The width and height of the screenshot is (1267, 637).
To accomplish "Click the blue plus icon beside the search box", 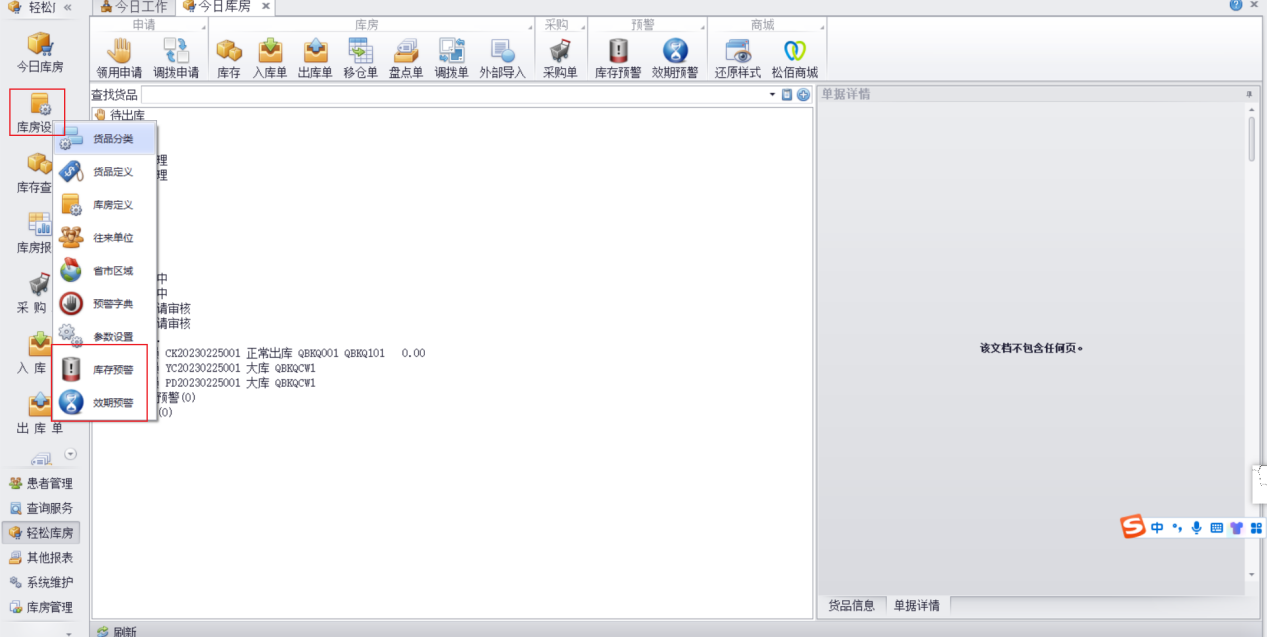I will [x=803, y=95].
